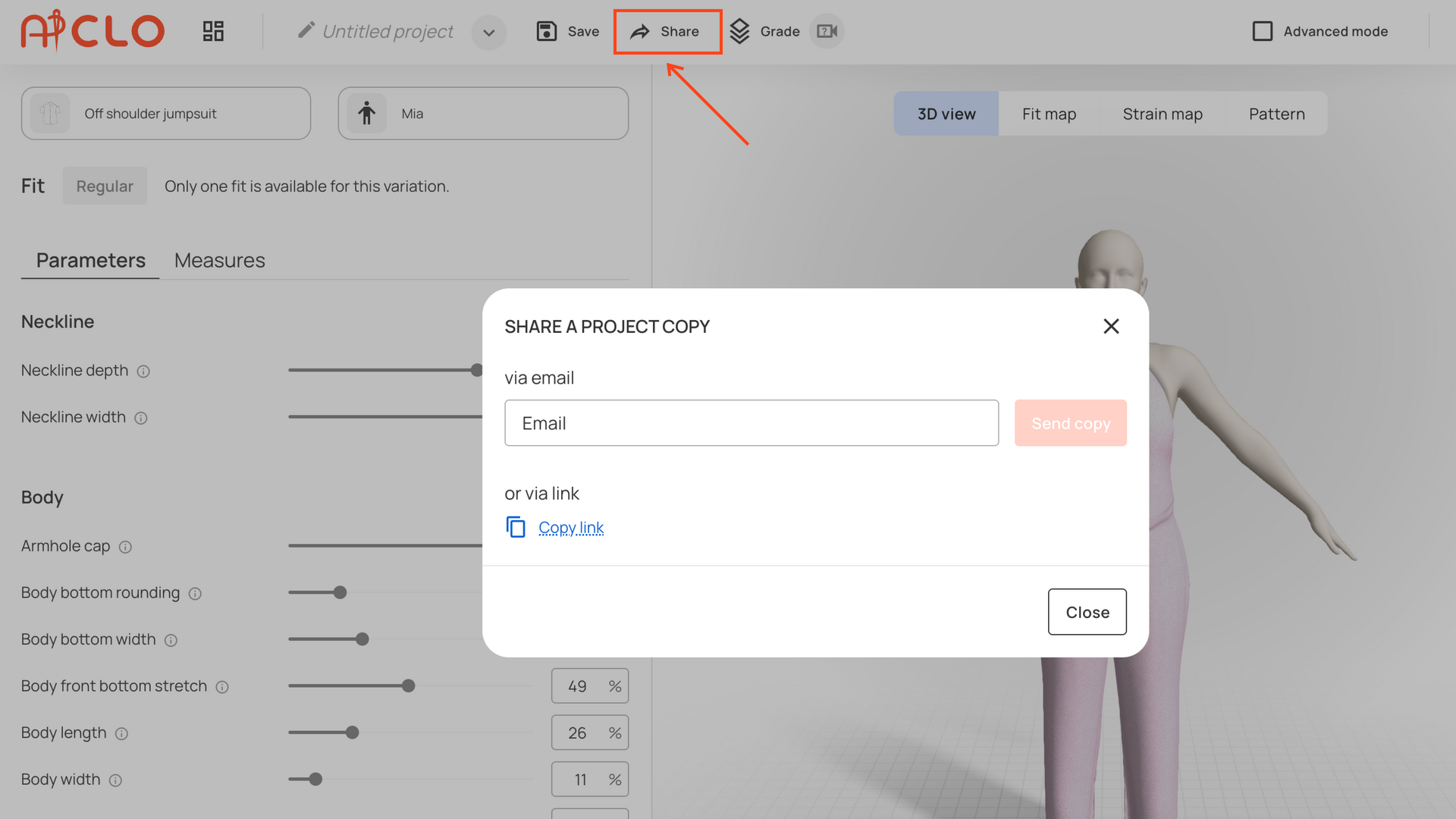The image size is (1456, 819).
Task: Select the 3D view tab
Action: (946, 114)
